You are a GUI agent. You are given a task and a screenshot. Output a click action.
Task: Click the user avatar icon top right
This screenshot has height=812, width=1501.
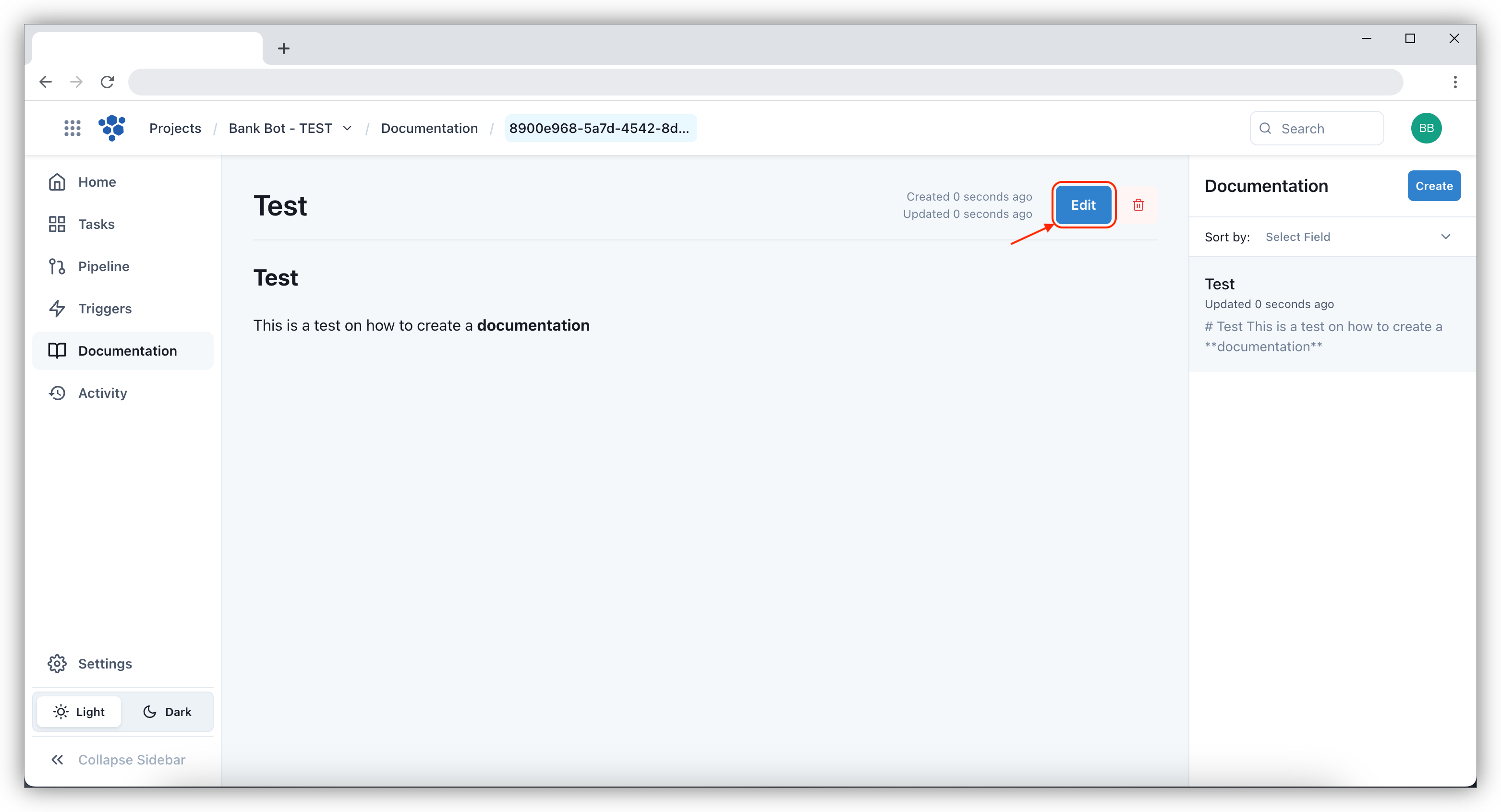click(x=1426, y=128)
